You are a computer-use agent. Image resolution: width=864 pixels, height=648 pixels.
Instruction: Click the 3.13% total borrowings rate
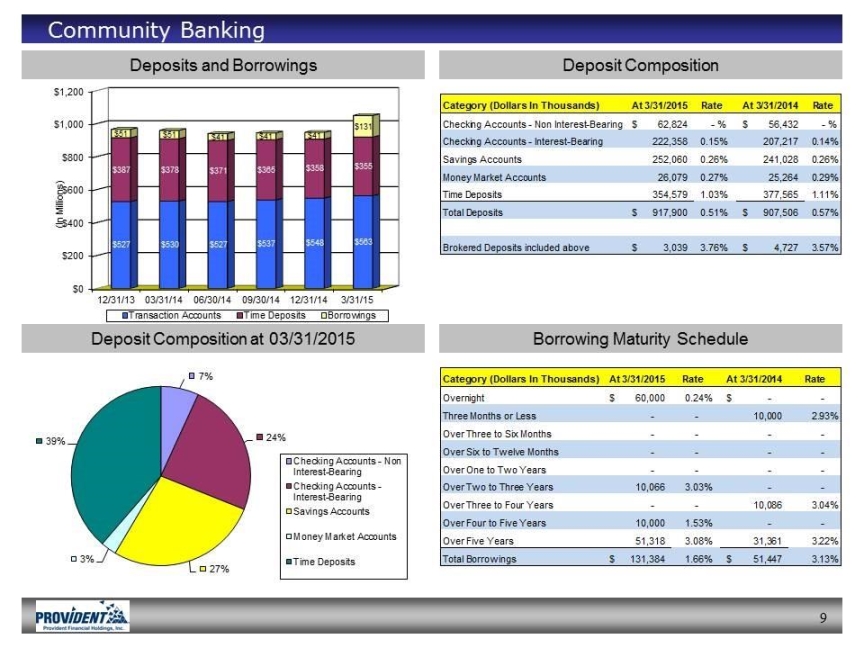pyautogui.click(x=825, y=559)
